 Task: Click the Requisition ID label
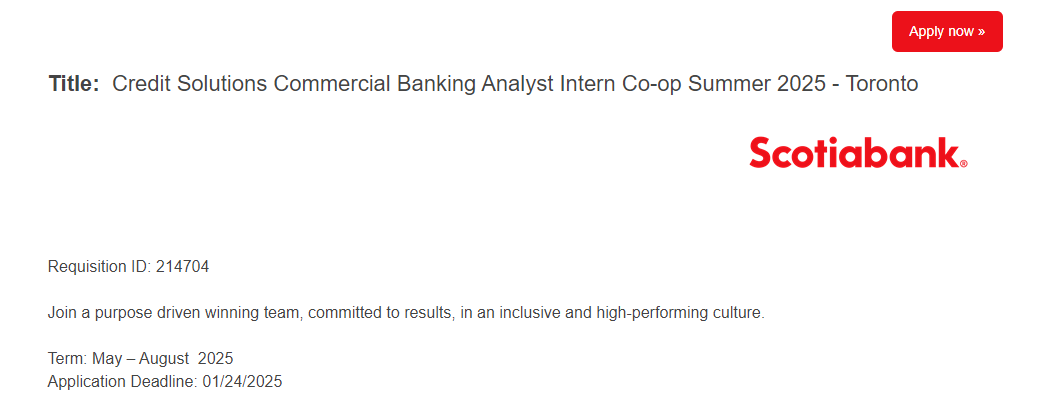coord(99,266)
